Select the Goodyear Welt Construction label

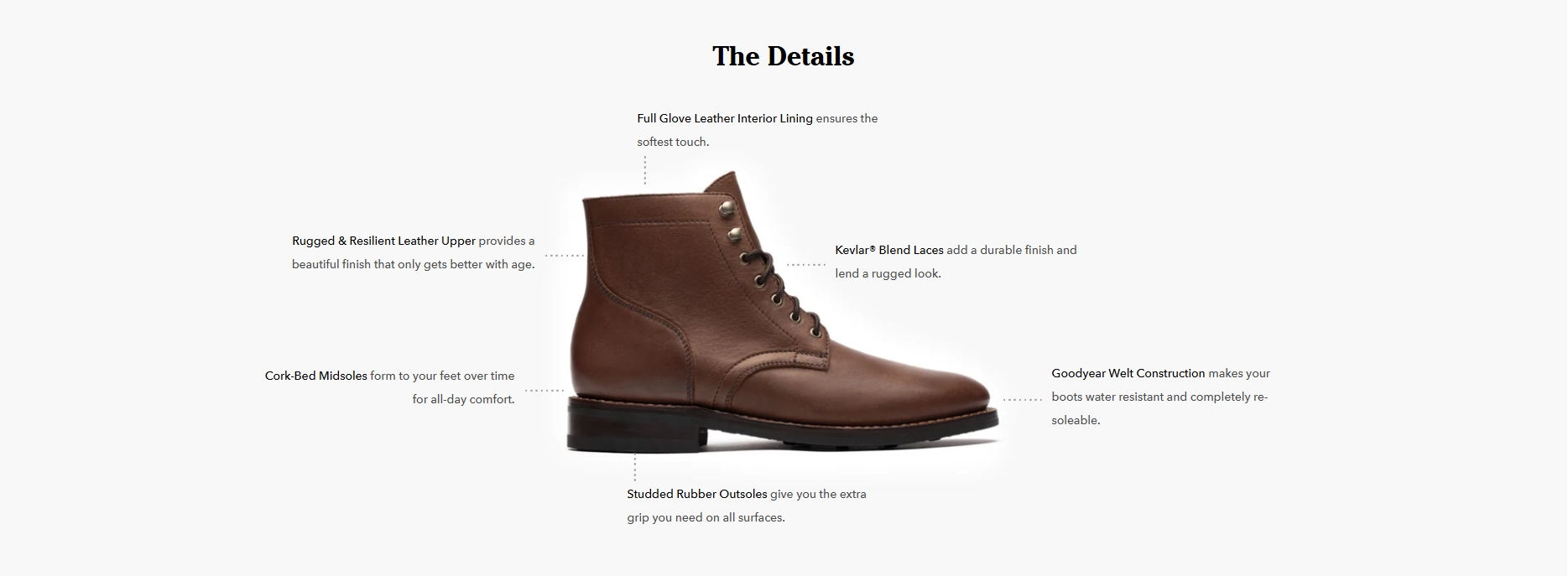tap(1128, 373)
